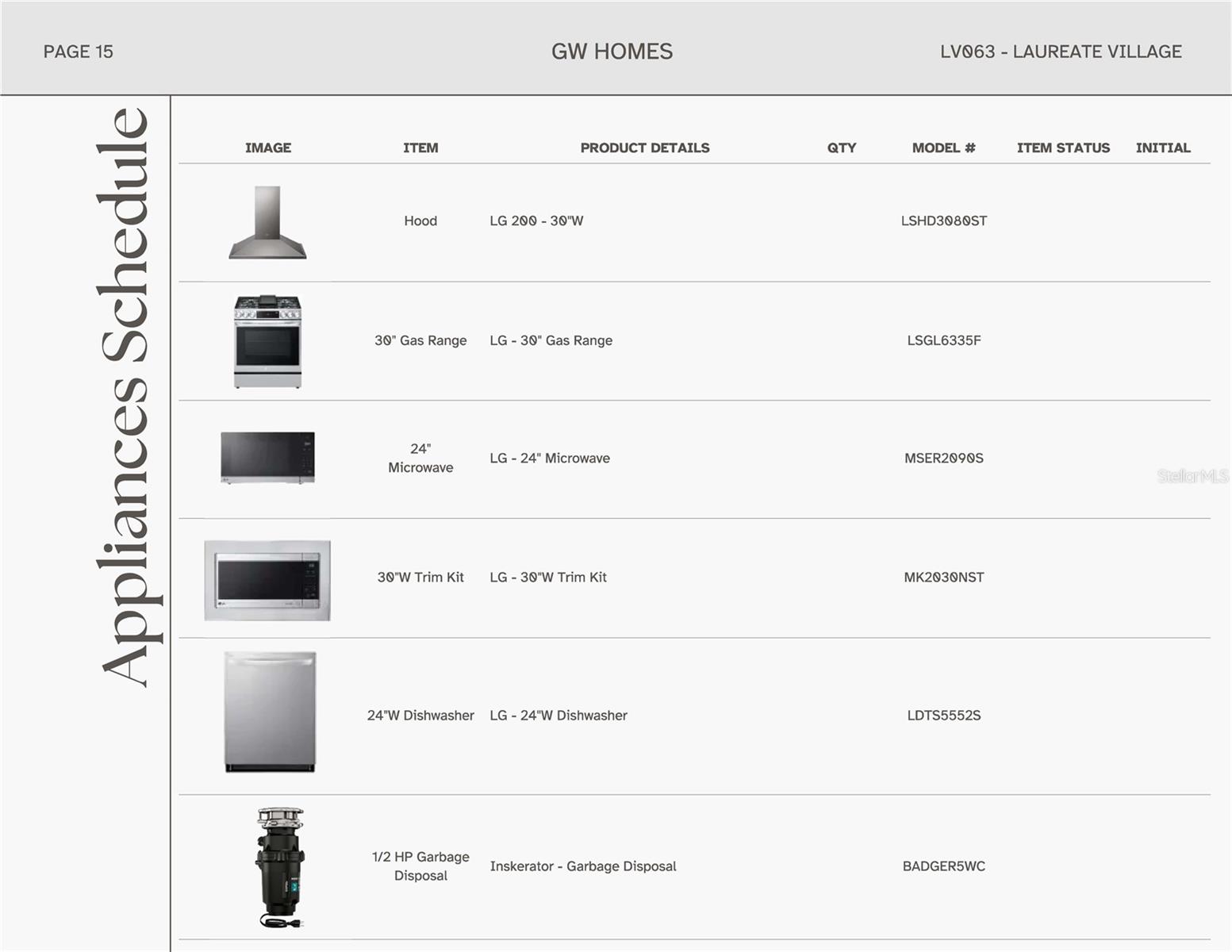Screen dimensions: 1232x952
Task: Click the MODEL # column header
Action: (x=943, y=148)
